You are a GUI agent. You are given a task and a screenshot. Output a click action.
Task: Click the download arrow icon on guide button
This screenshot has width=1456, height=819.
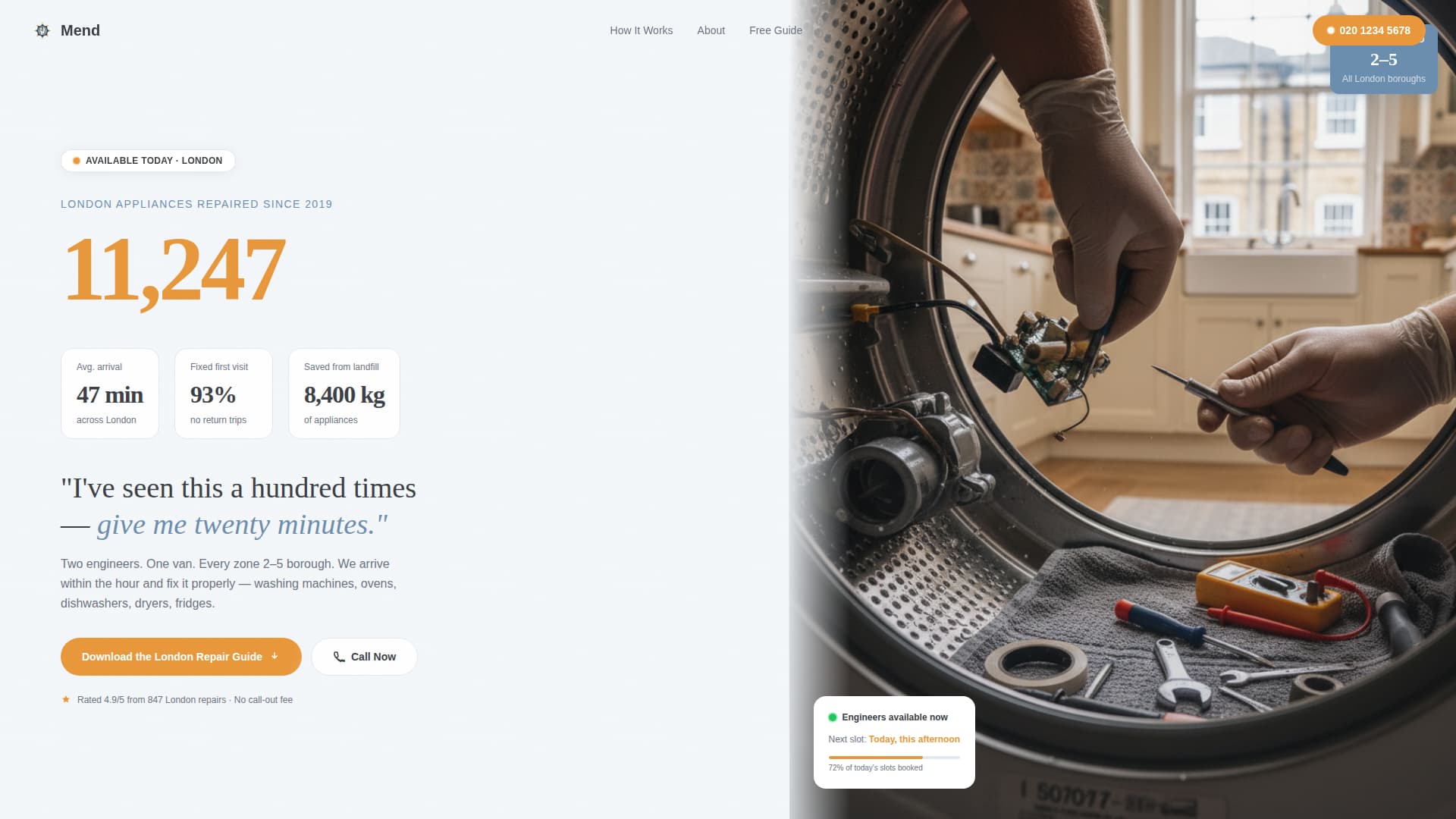click(275, 657)
